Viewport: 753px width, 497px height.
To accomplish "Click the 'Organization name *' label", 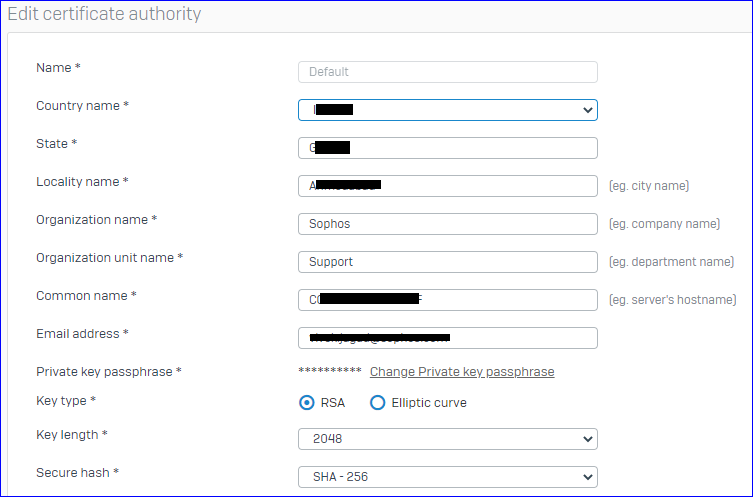I will click(97, 219).
